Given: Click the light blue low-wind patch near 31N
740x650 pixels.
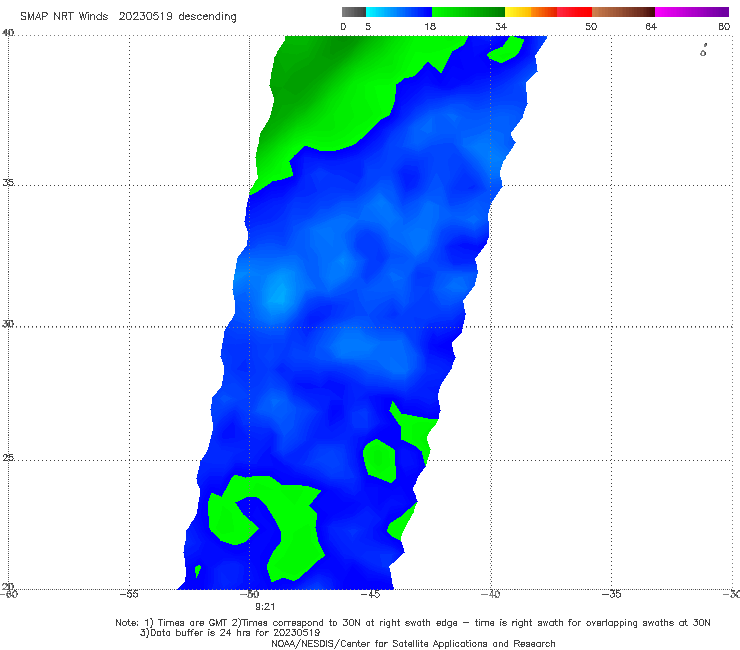Looking at the screenshot, I should tap(279, 292).
